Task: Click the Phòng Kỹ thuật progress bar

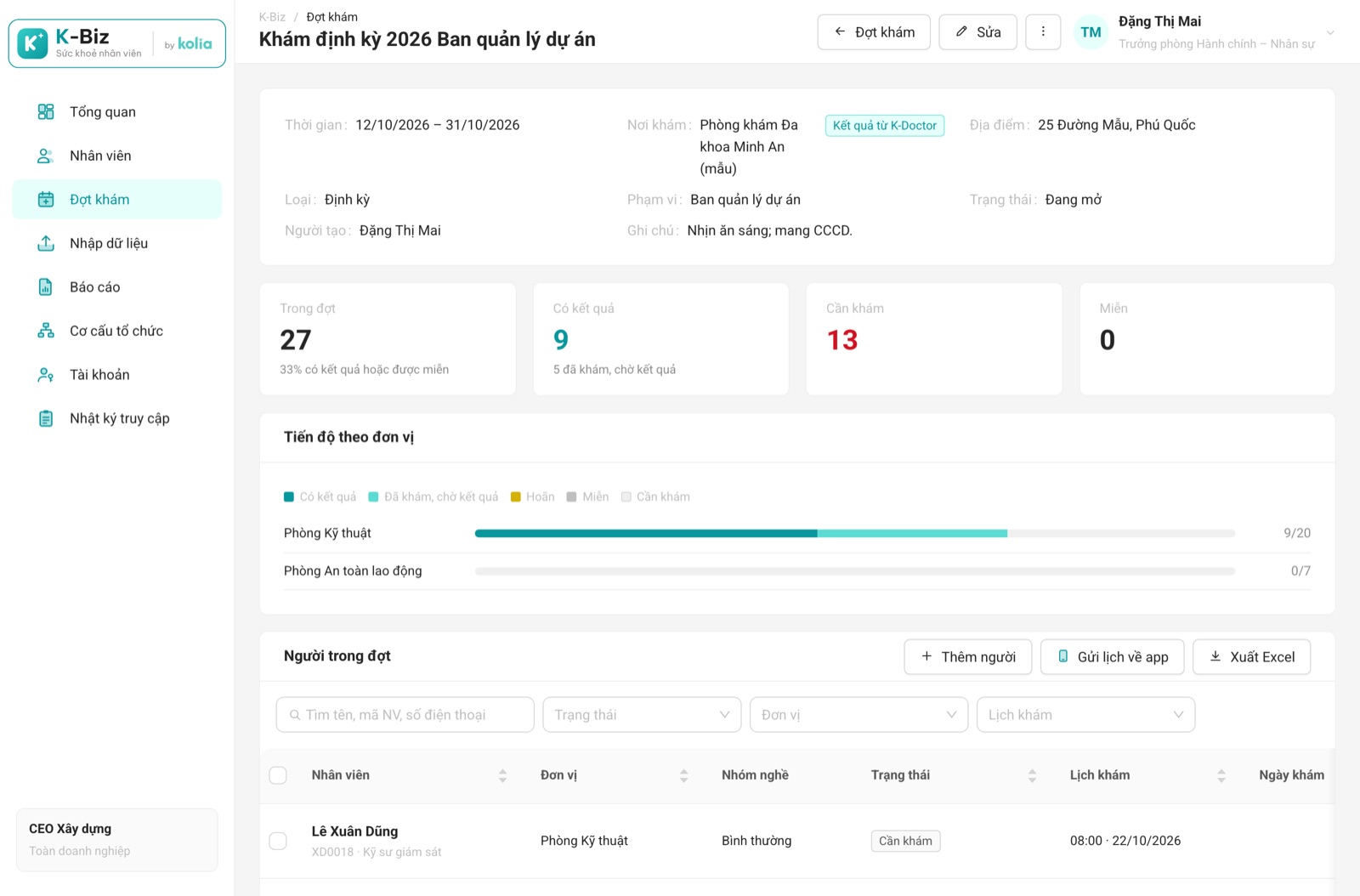Action: coord(854,533)
